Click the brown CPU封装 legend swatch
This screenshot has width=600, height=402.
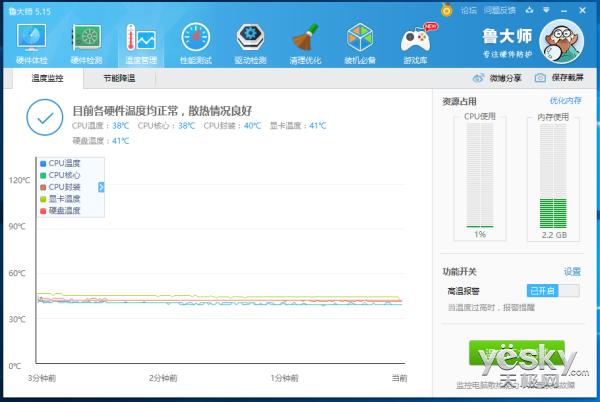43,187
